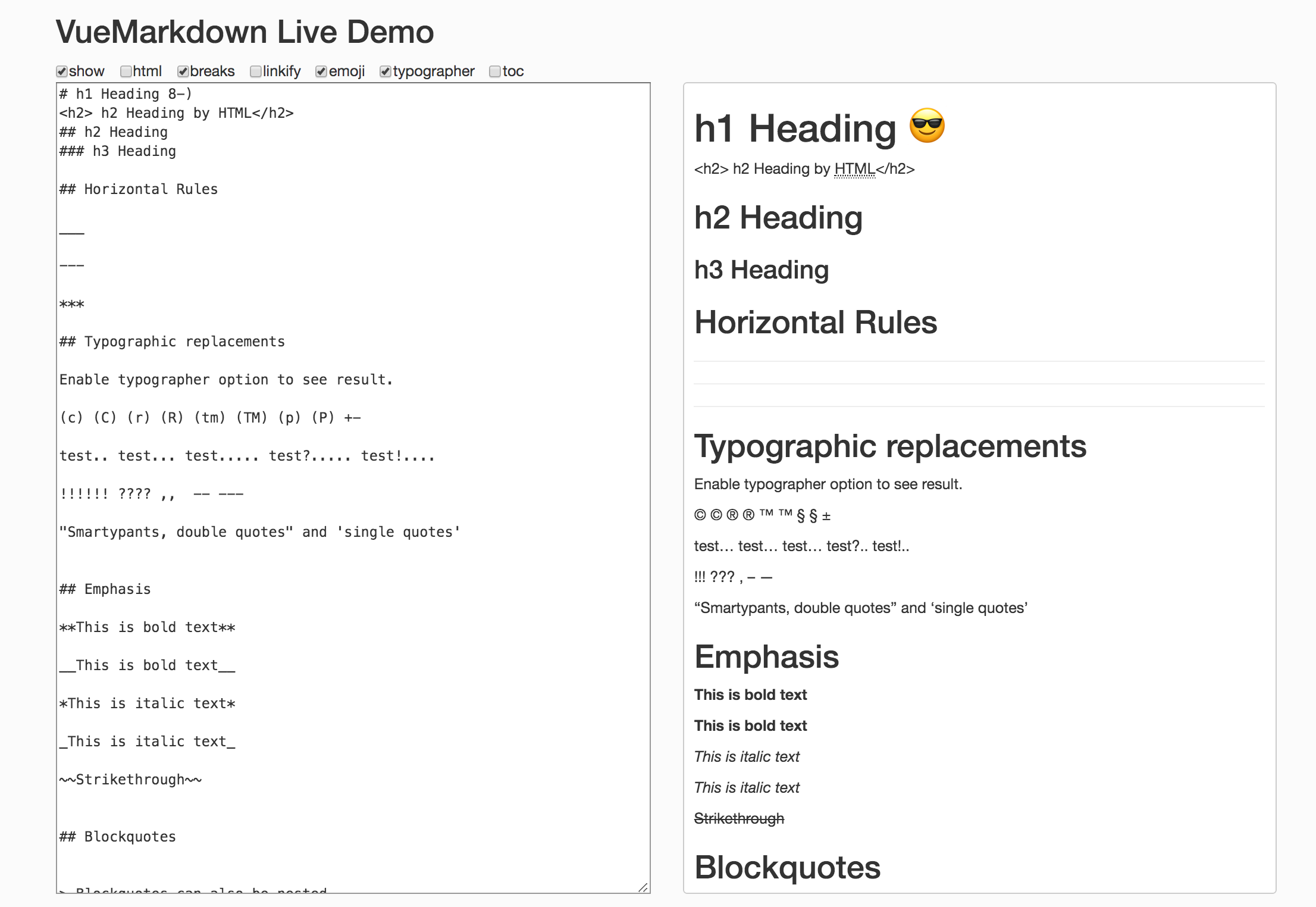Click rendered 'Typographic replacements' heading
The image size is (1316, 907).
coord(890,446)
